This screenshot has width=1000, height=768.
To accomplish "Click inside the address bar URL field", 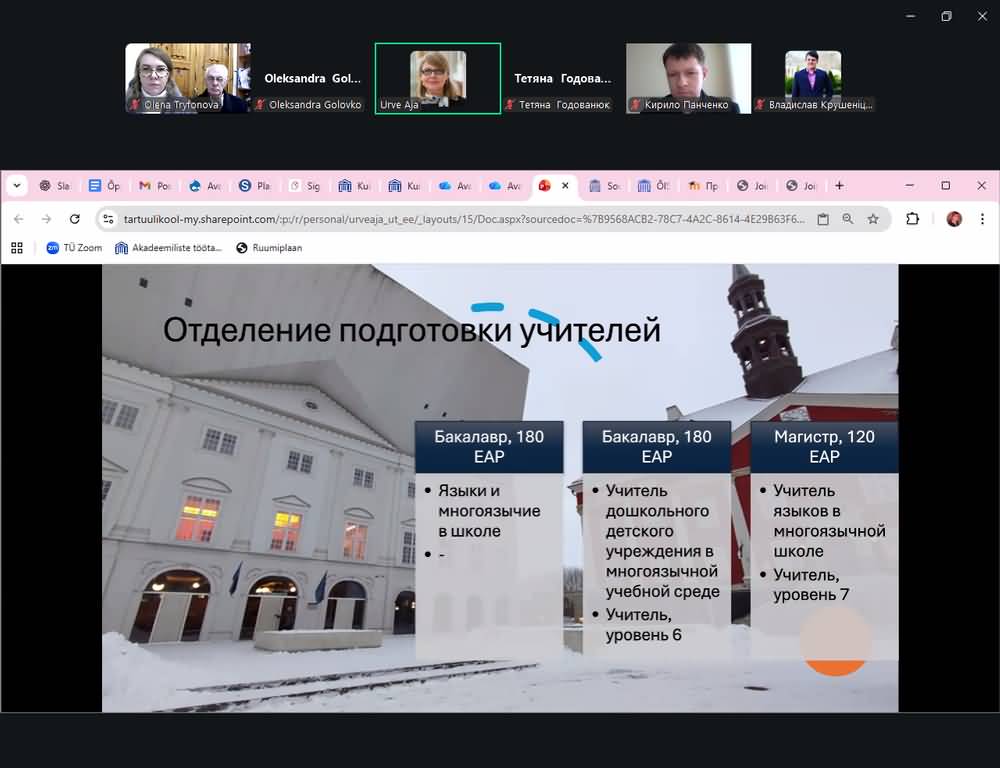I will [x=400, y=217].
